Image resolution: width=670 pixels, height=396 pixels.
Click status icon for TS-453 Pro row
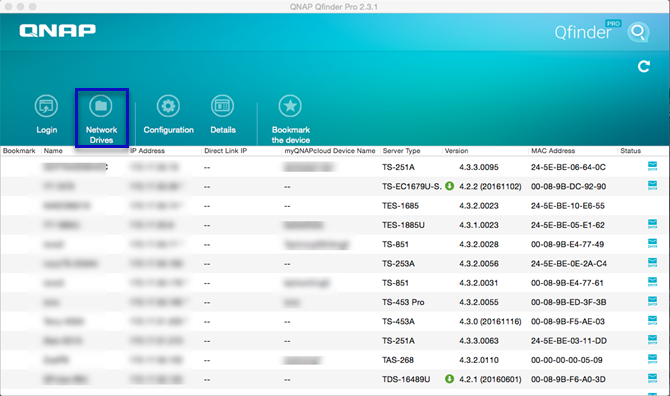tap(652, 301)
